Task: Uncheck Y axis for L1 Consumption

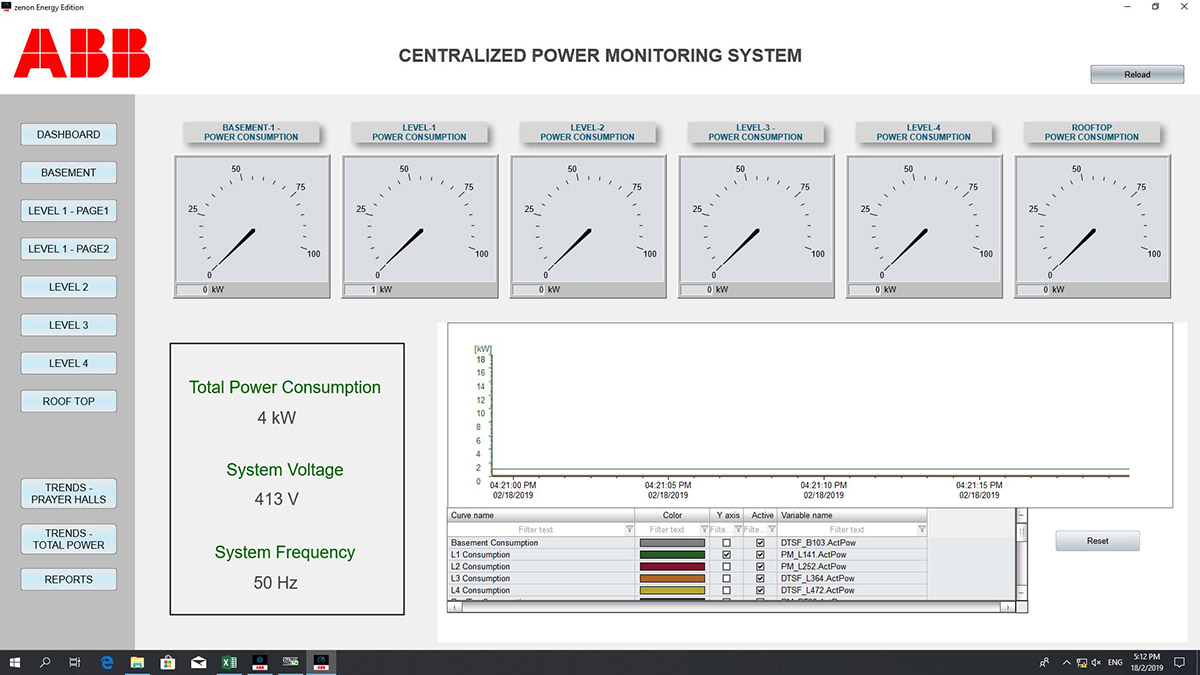Action: pyautogui.click(x=726, y=555)
